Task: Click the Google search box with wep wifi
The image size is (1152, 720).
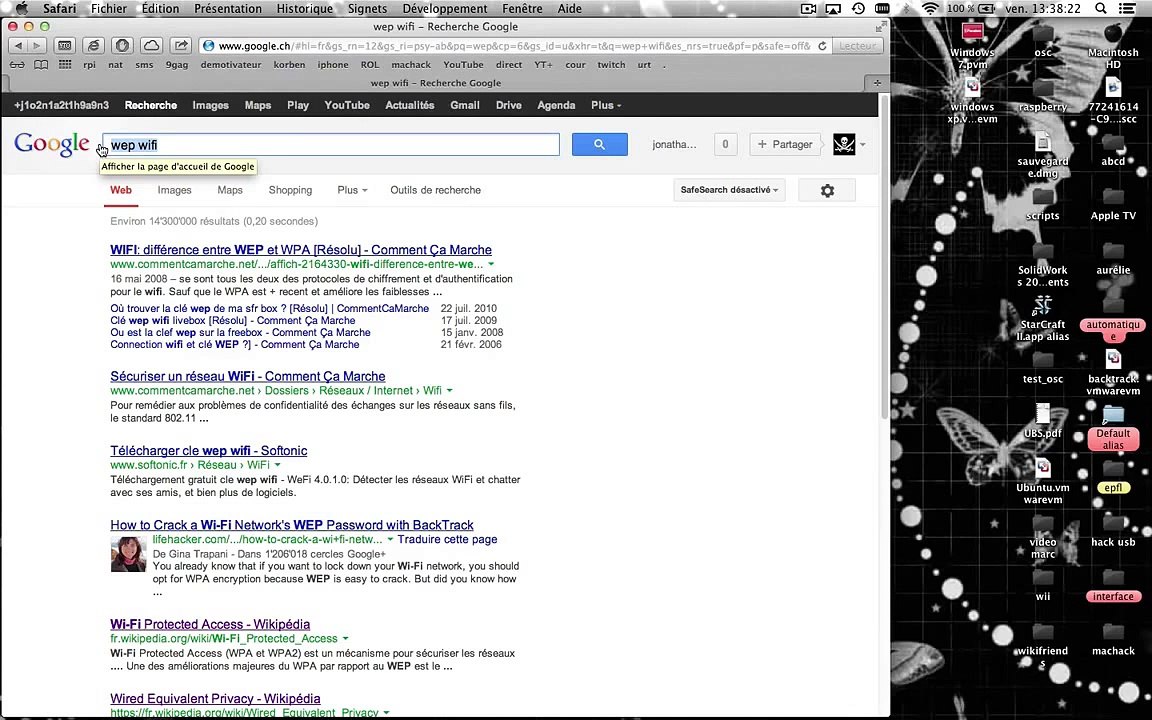Action: [x=331, y=145]
